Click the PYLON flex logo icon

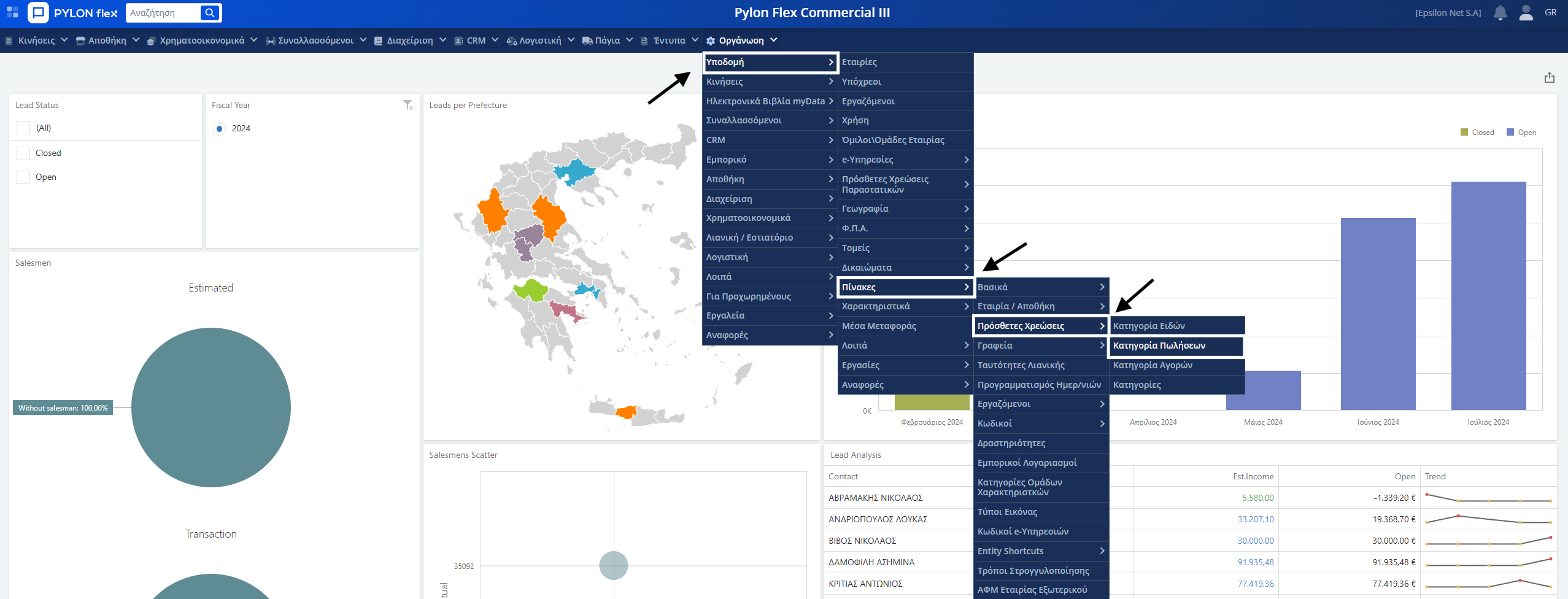tap(38, 12)
